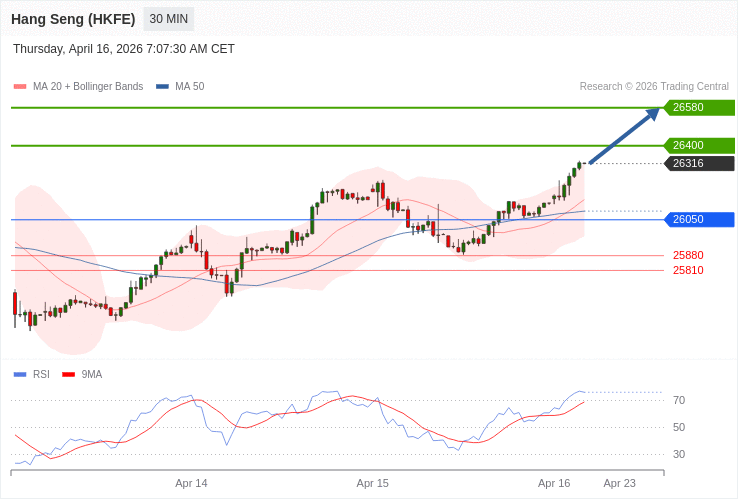The width and height of the screenshot is (738, 500).
Task: Click the 30 MIN timeframe badge
Action: (x=168, y=19)
